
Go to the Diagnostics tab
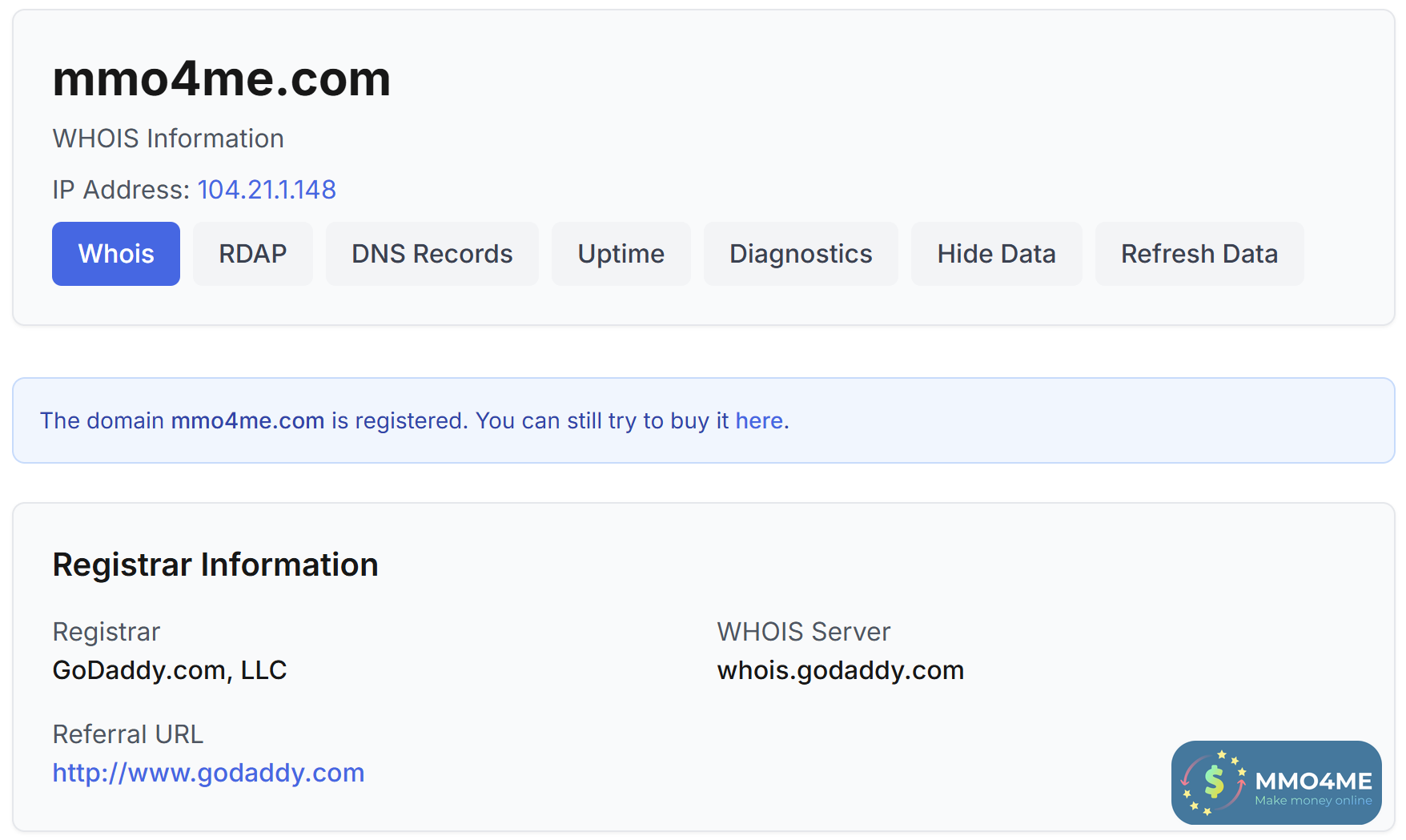pyautogui.click(x=800, y=254)
